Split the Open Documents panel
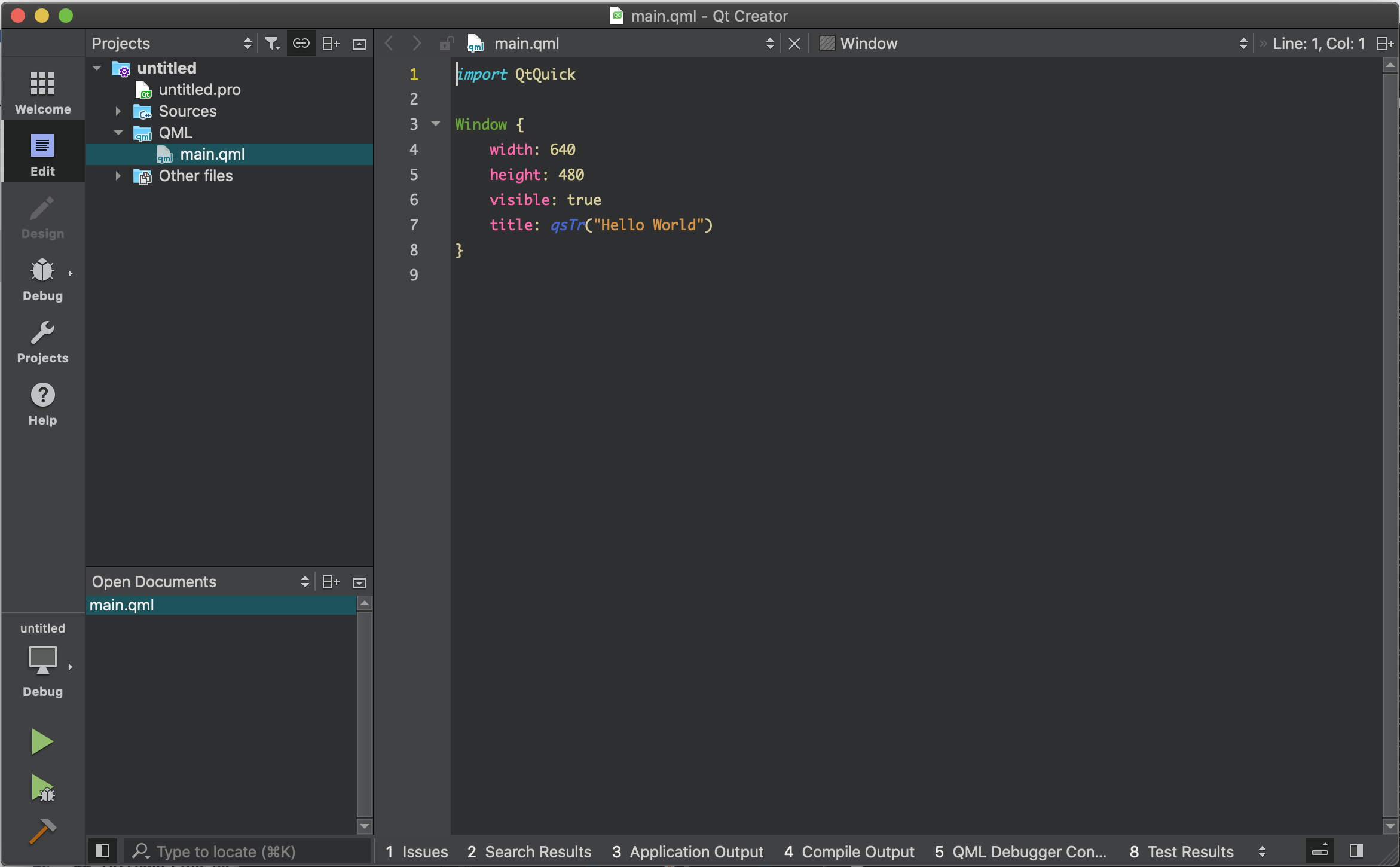Screen dimensions: 1400x867 (x=331, y=582)
